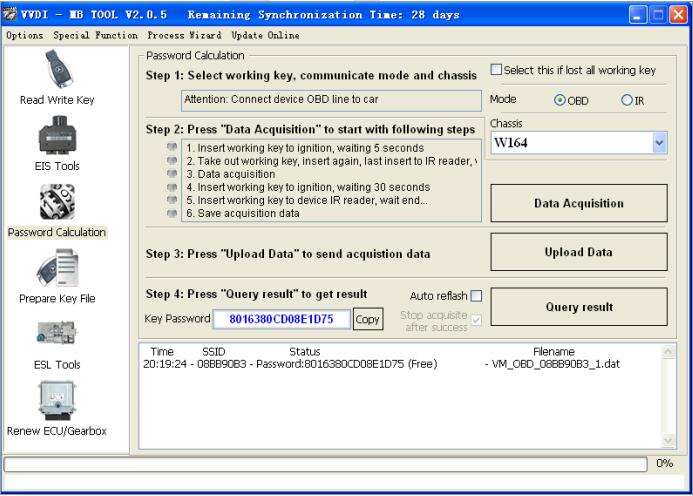The height and width of the screenshot is (496, 693).
Task: Click the Copy button beside key password
Action: coord(368,319)
